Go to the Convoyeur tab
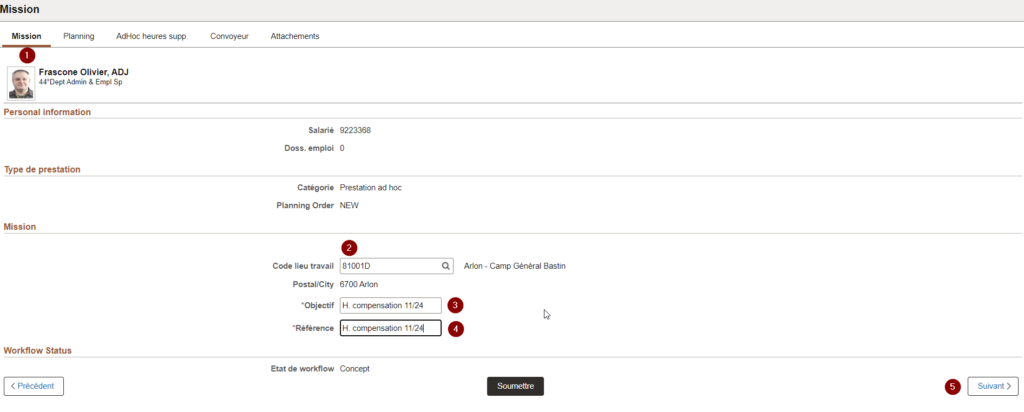Screen dimensions: 1024x412 click(x=229, y=36)
